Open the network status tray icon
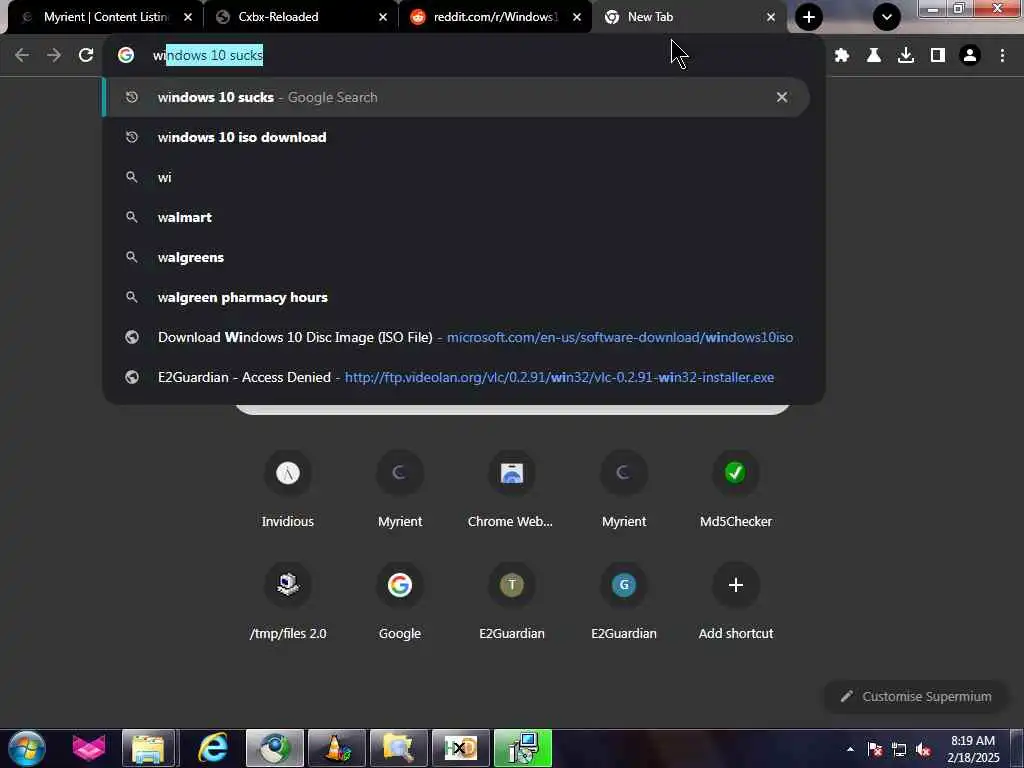 [899, 750]
